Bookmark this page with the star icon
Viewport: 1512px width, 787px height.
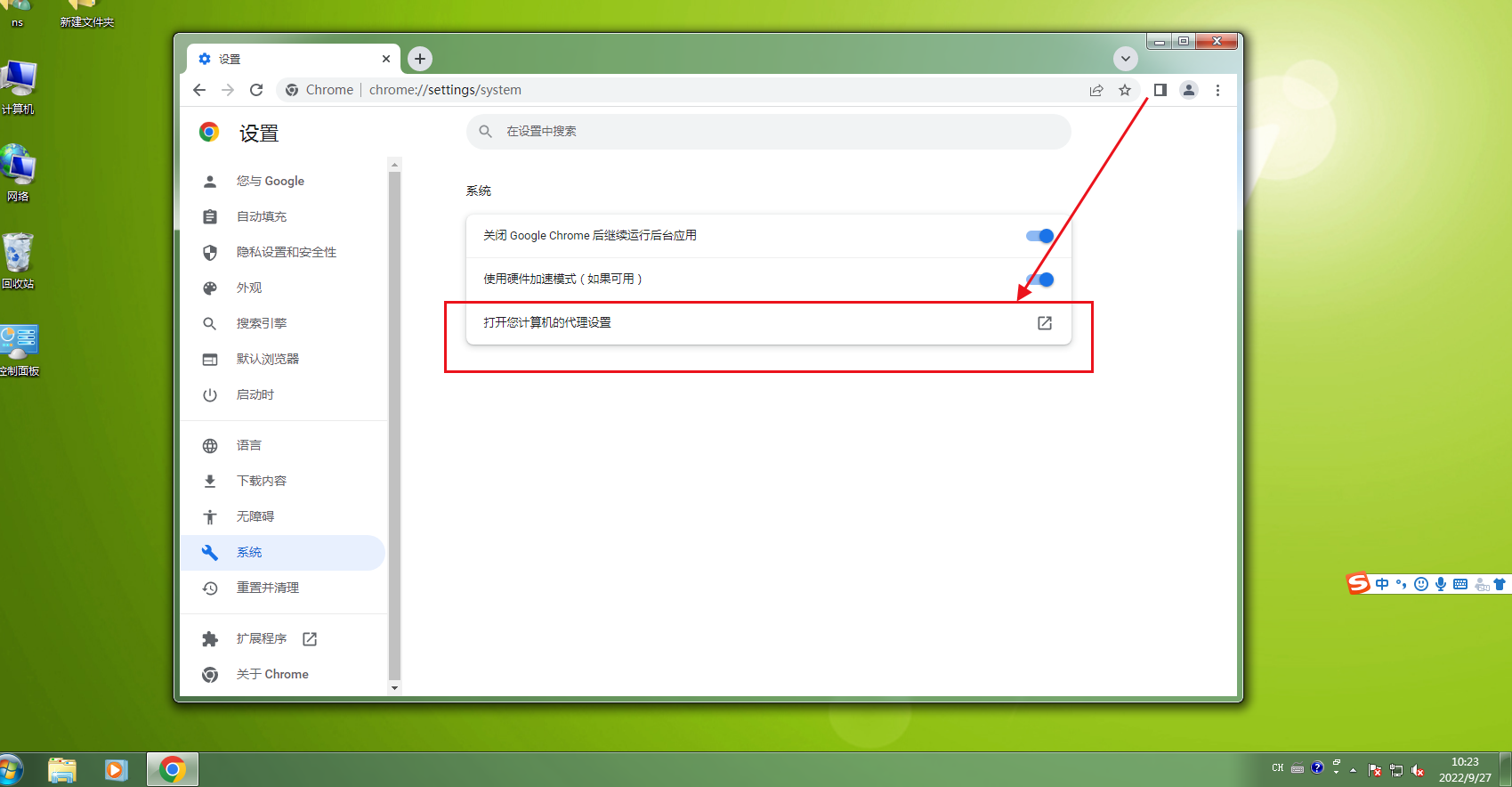pyautogui.click(x=1125, y=90)
